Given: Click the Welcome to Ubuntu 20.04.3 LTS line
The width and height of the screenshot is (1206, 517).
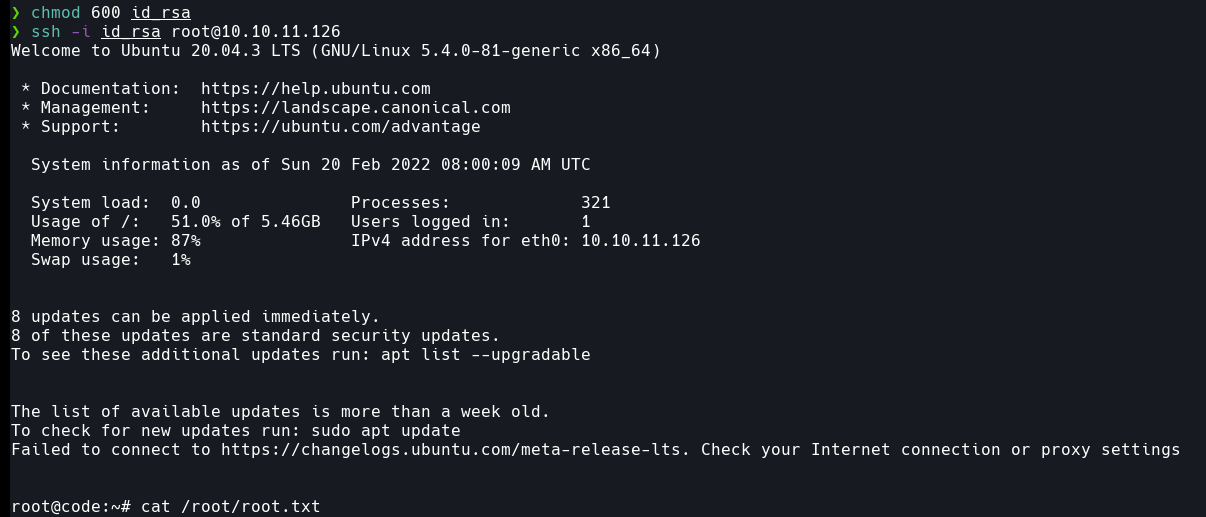Looking at the screenshot, I should tap(335, 51).
